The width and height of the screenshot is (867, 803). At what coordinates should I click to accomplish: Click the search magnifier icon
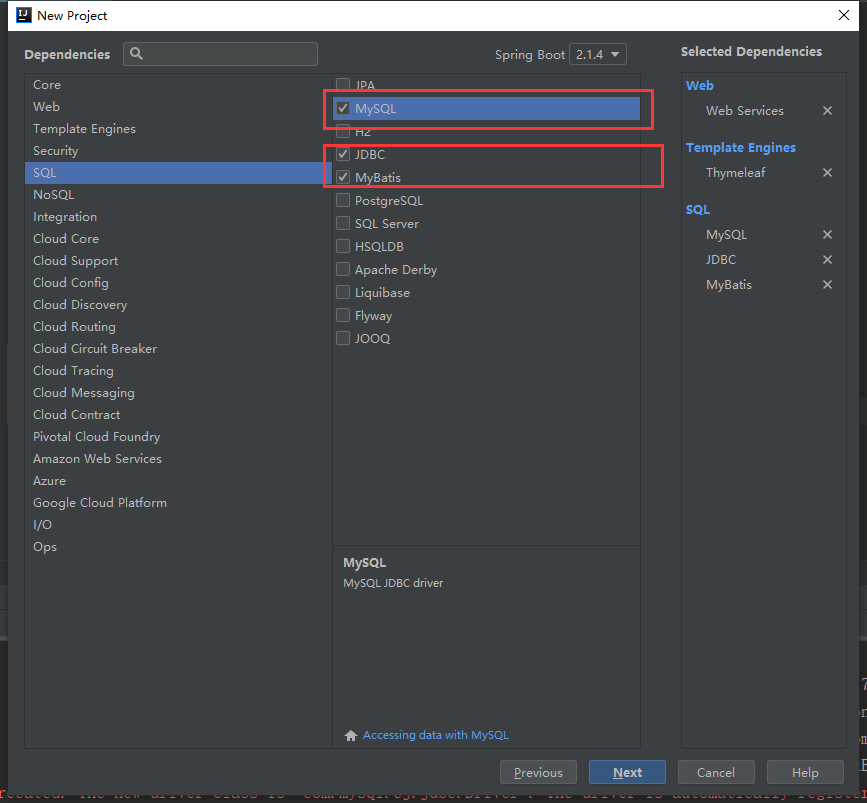136,54
